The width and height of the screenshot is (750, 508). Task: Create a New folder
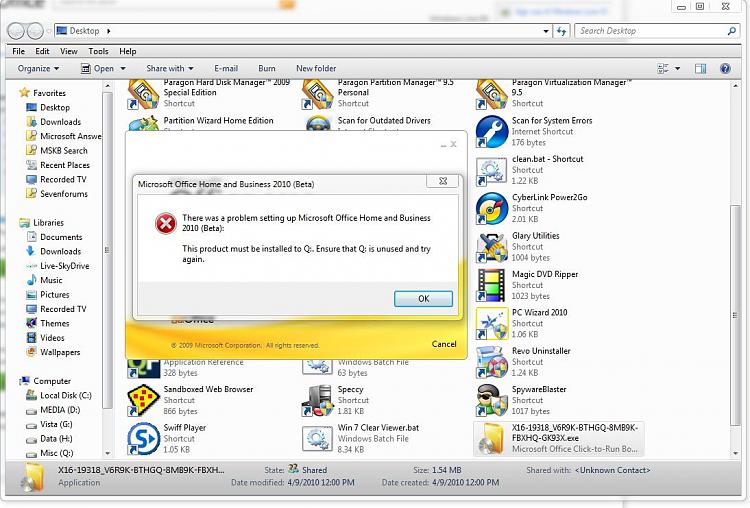(316, 68)
